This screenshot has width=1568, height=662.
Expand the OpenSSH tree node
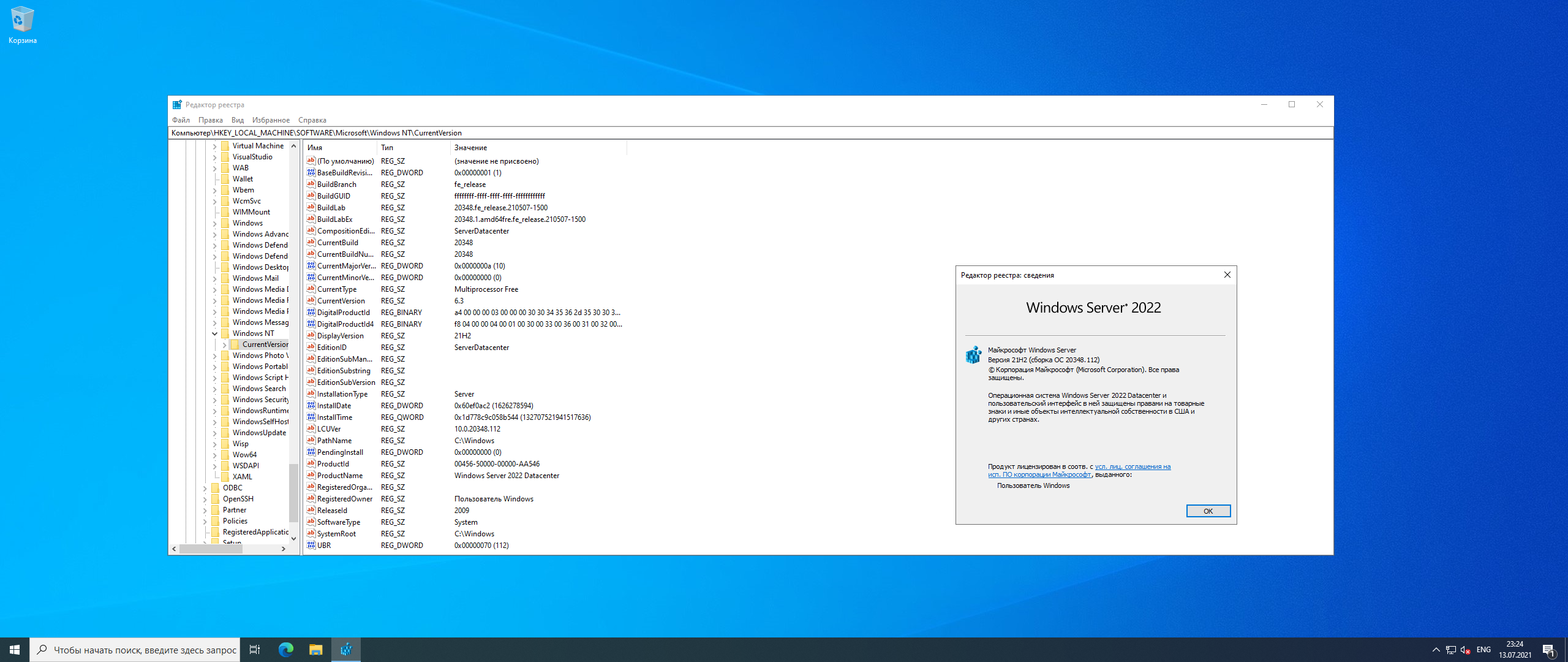pyautogui.click(x=205, y=499)
